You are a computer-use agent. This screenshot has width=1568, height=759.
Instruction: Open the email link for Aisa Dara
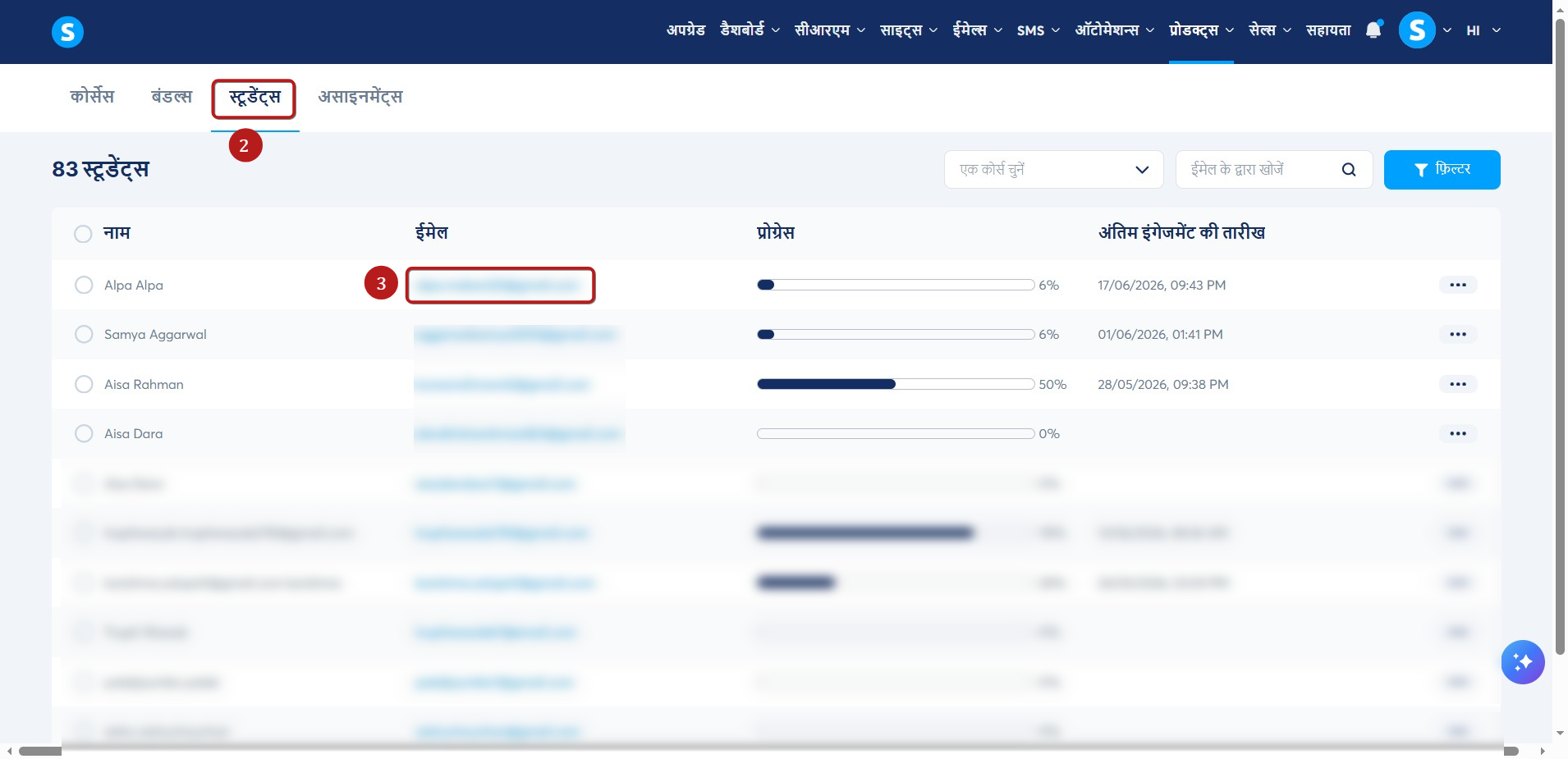[518, 433]
